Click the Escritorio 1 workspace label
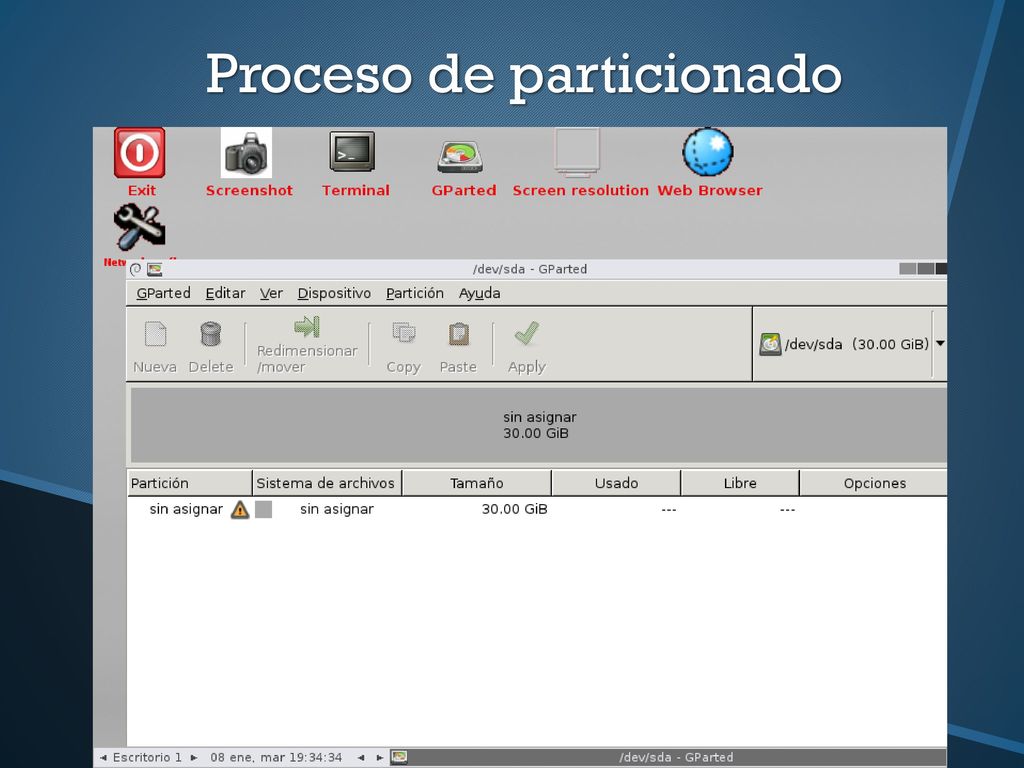The image size is (1024, 768). [147, 758]
